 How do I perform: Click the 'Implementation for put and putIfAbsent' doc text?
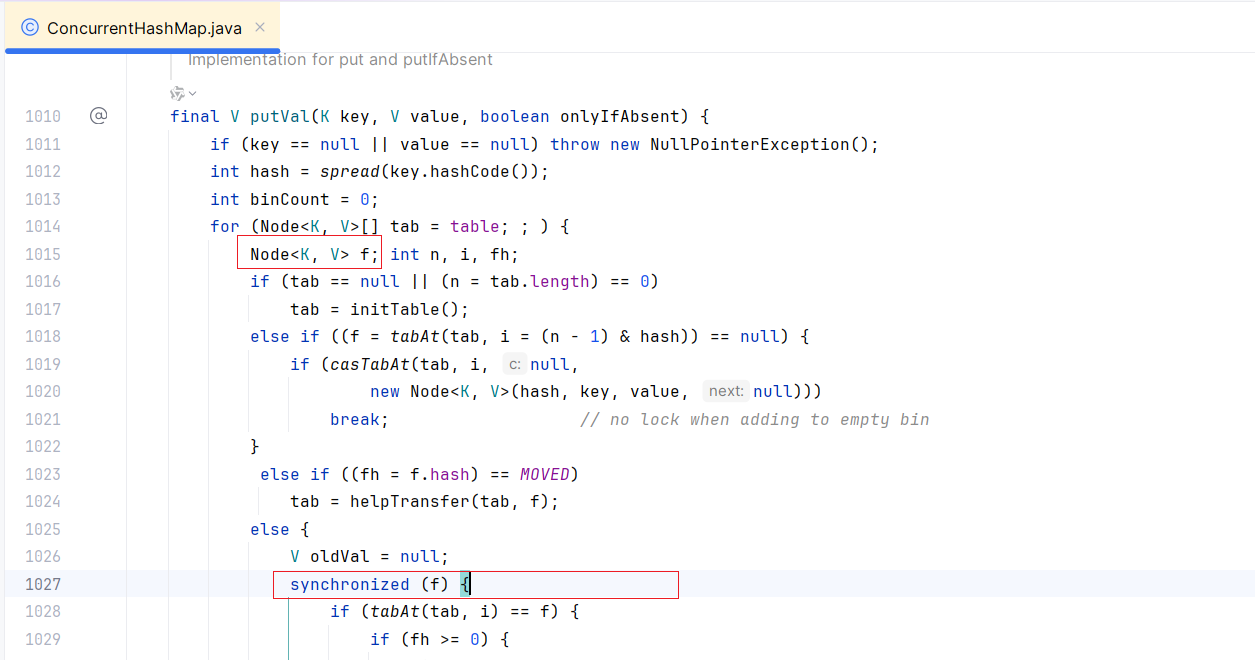(340, 60)
